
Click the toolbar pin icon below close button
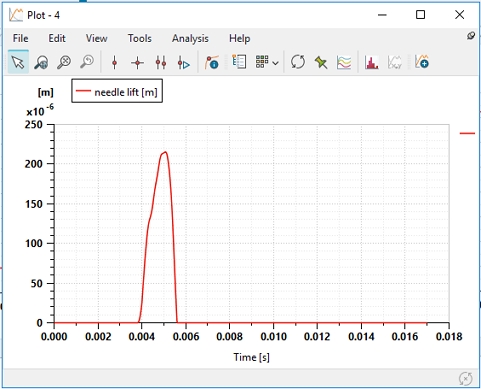(x=471, y=36)
